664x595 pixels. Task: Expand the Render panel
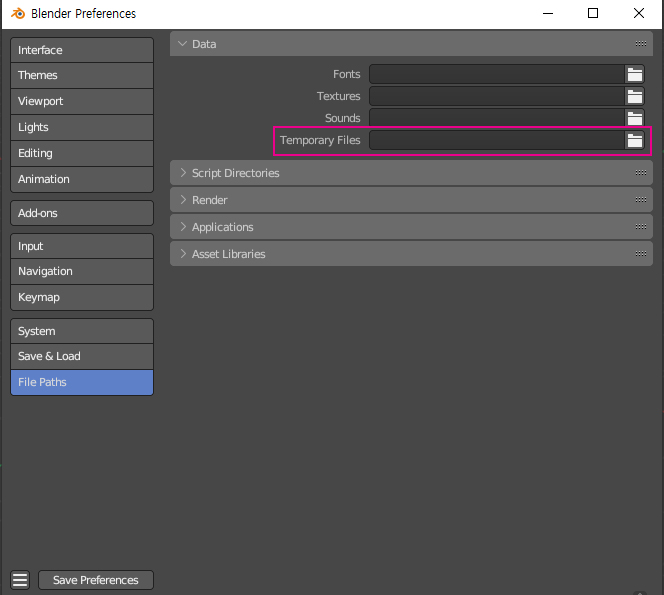coord(183,200)
